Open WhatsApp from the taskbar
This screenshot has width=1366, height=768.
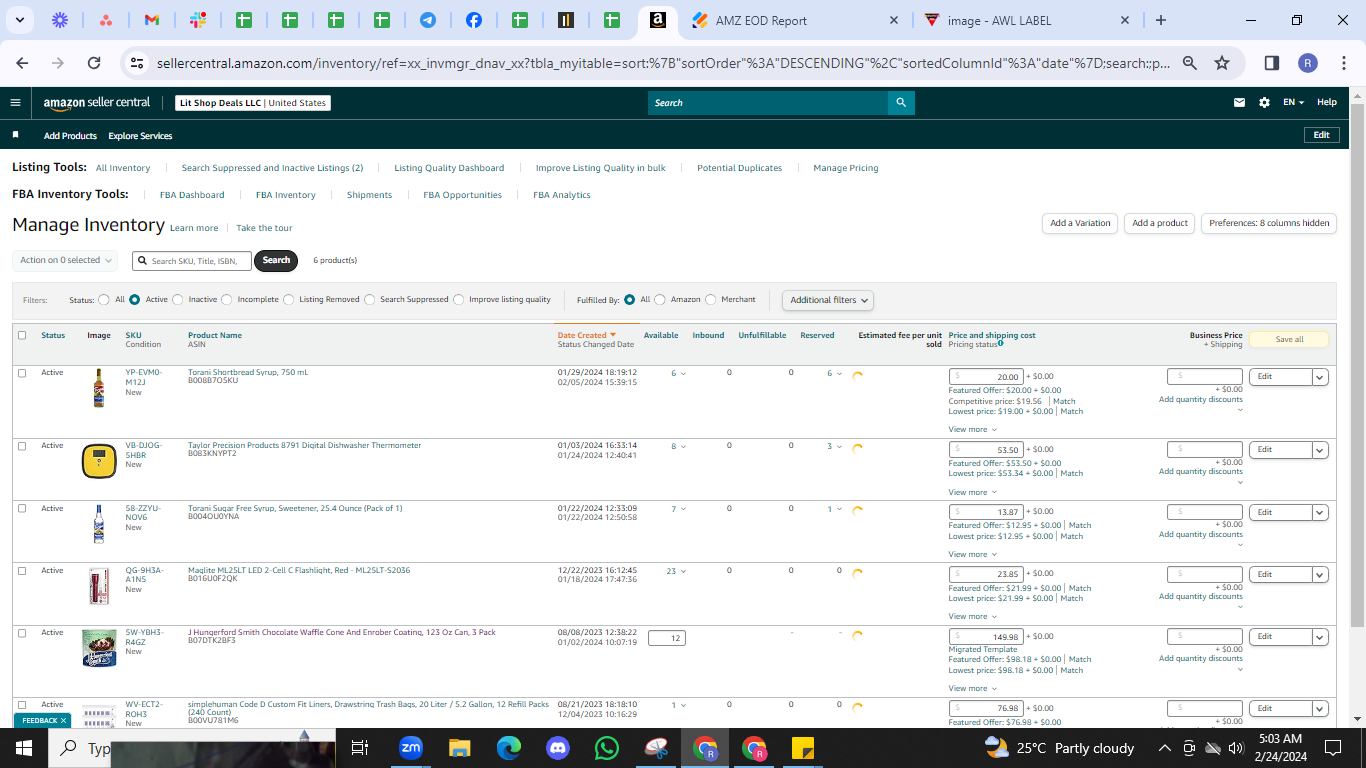(x=607, y=747)
